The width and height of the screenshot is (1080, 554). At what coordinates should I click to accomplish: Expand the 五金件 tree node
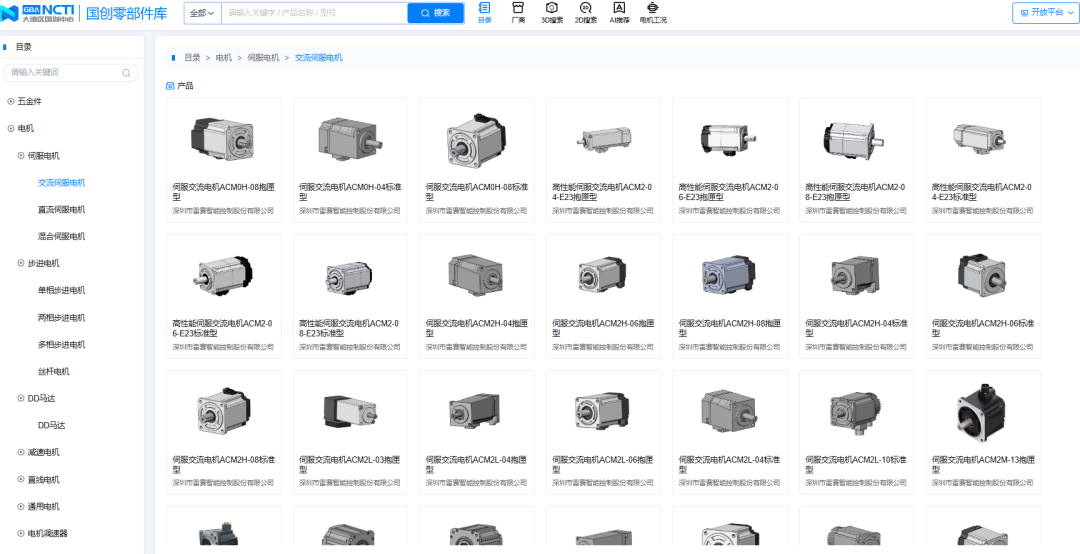11,101
